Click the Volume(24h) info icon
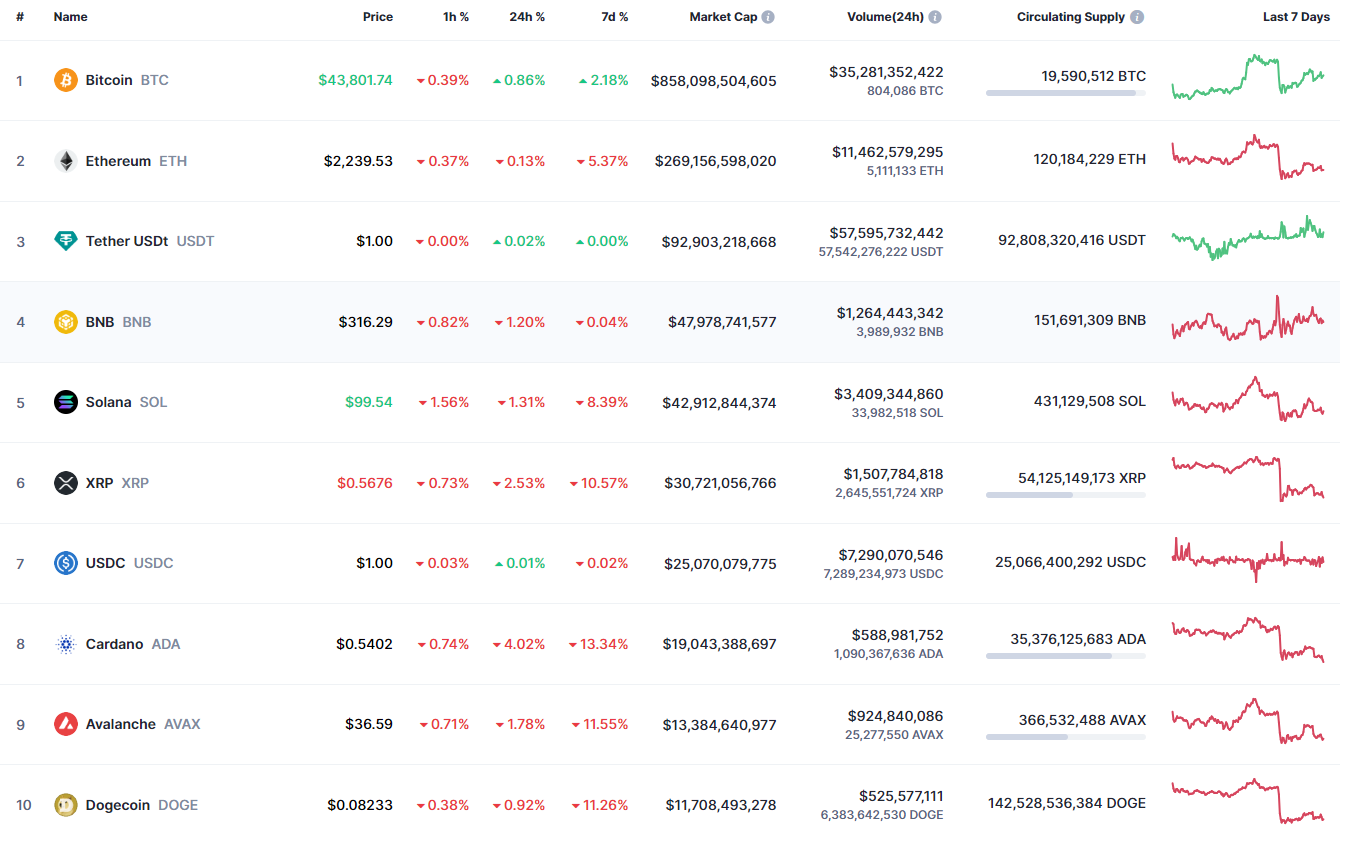 tap(935, 17)
